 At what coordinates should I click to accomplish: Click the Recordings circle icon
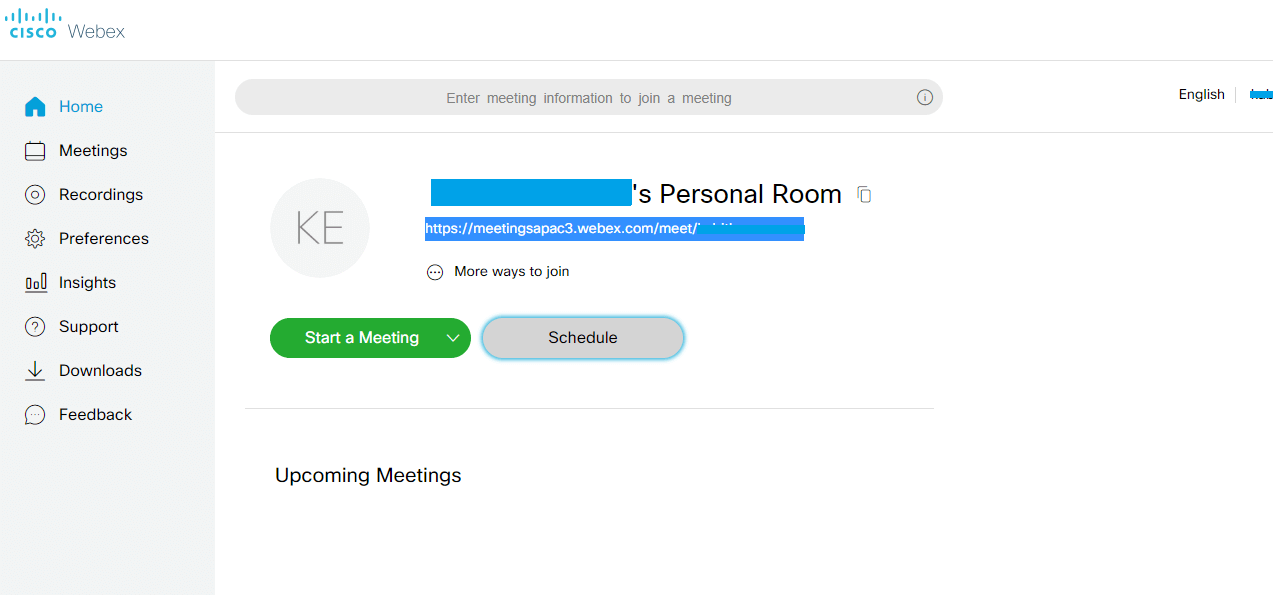click(x=35, y=195)
